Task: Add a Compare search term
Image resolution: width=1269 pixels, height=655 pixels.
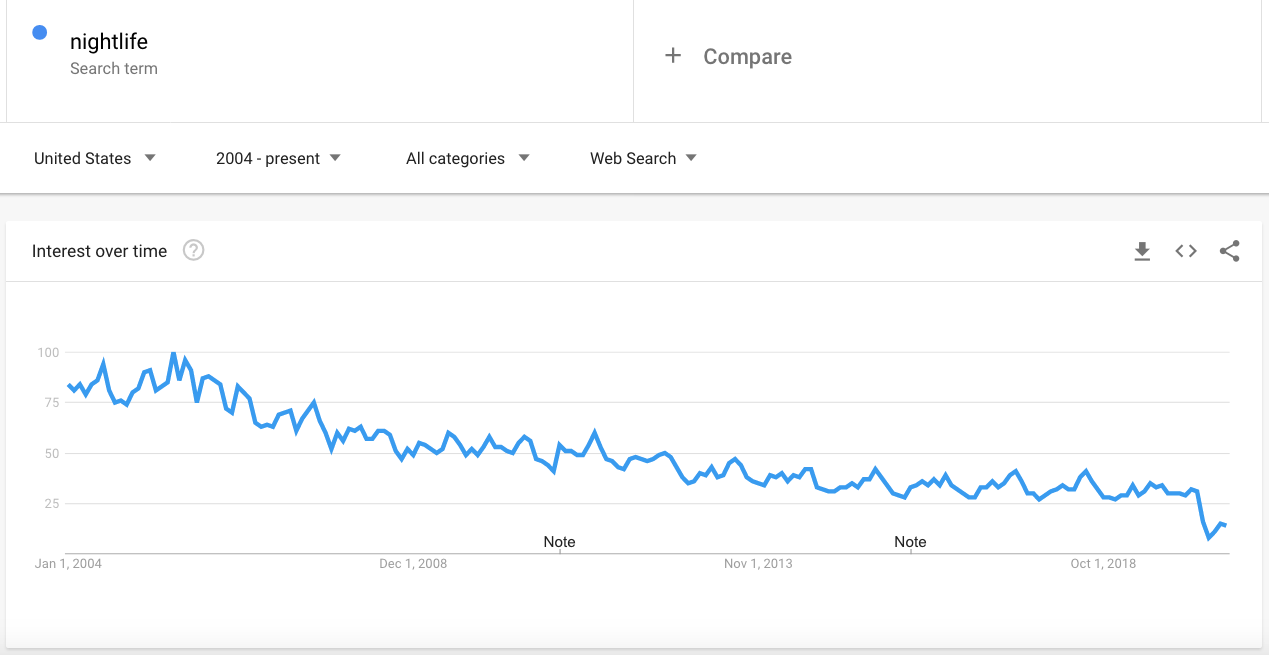Action: click(x=747, y=57)
